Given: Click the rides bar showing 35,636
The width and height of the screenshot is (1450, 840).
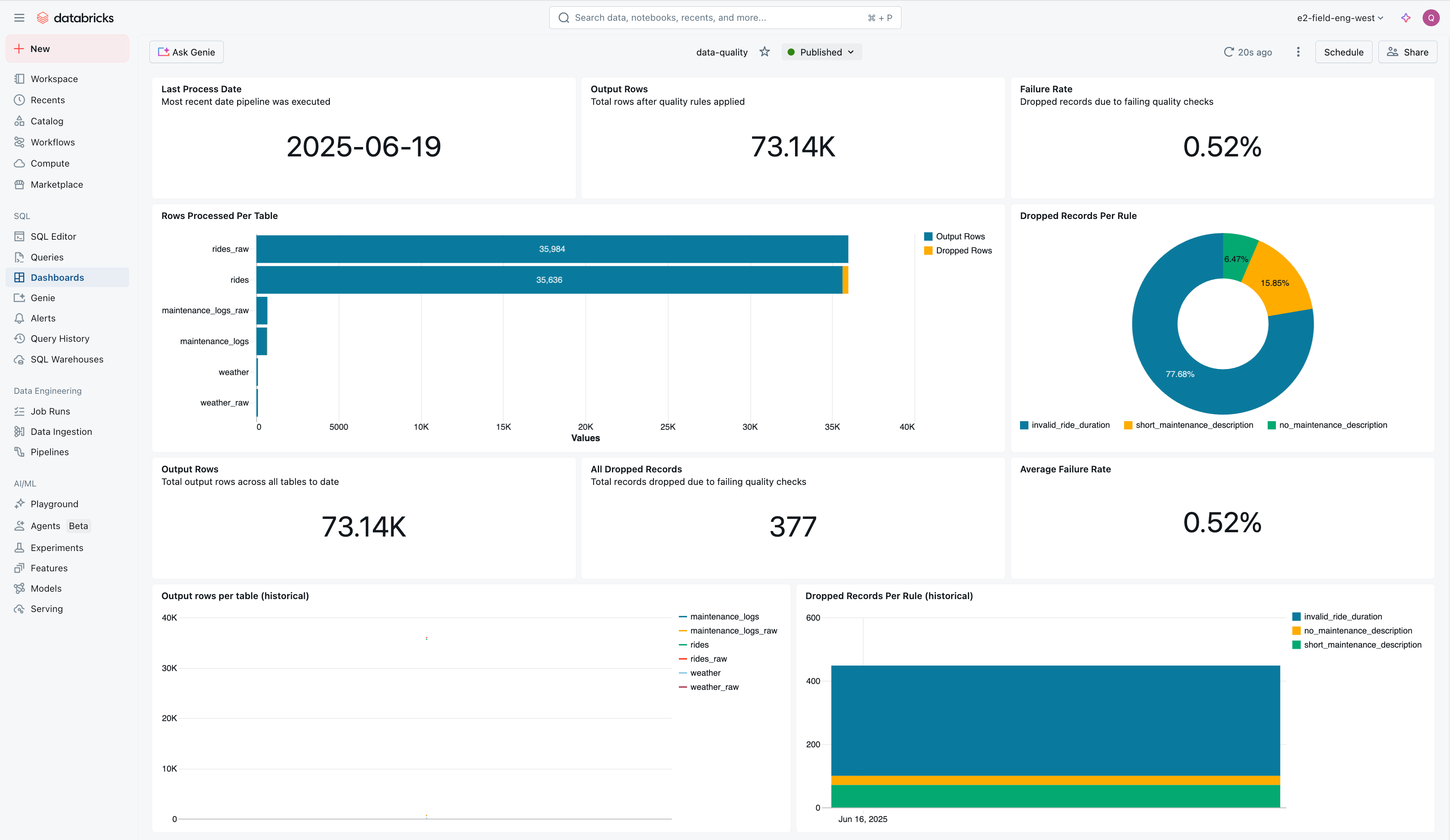Looking at the screenshot, I should click(x=549, y=280).
